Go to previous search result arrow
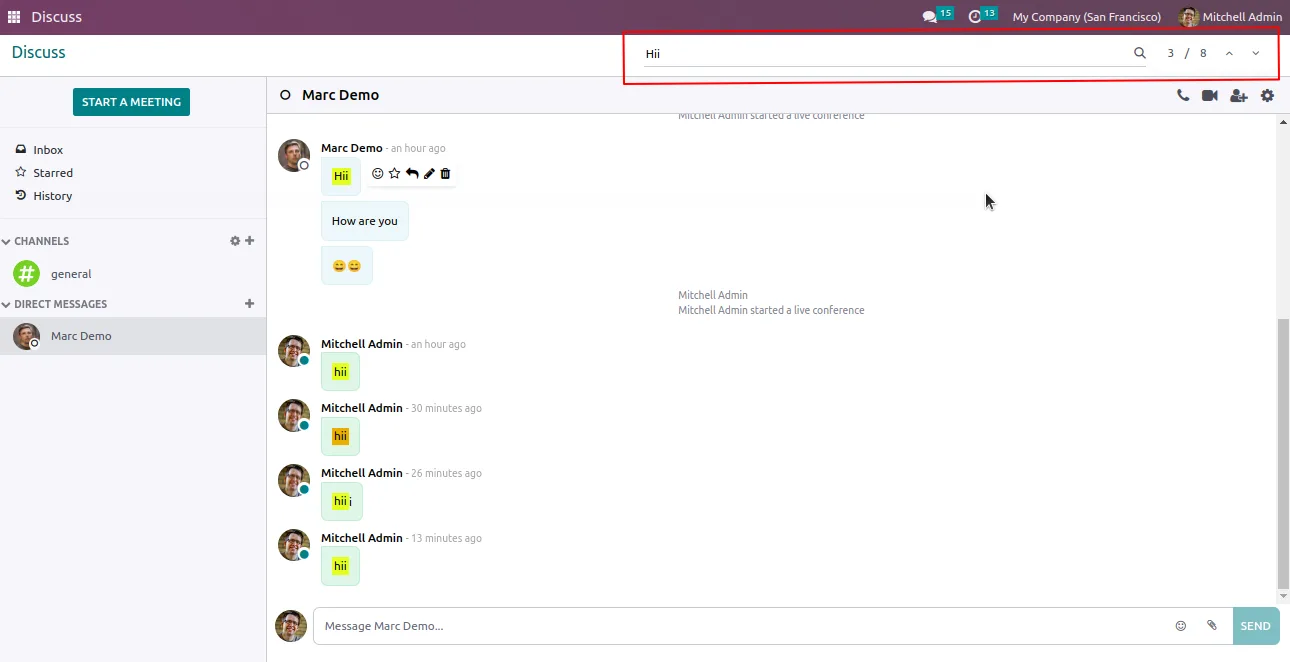 click(x=1229, y=53)
